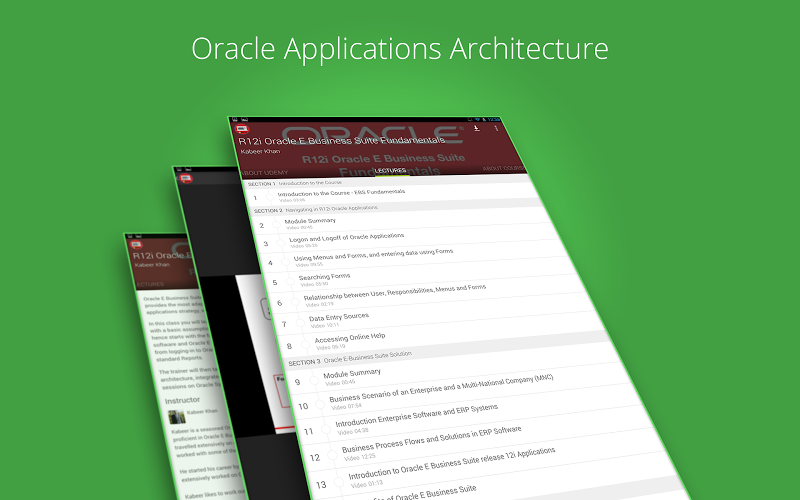
Task: Select the LECTURES tab on rear tablet
Action: click(x=150, y=284)
